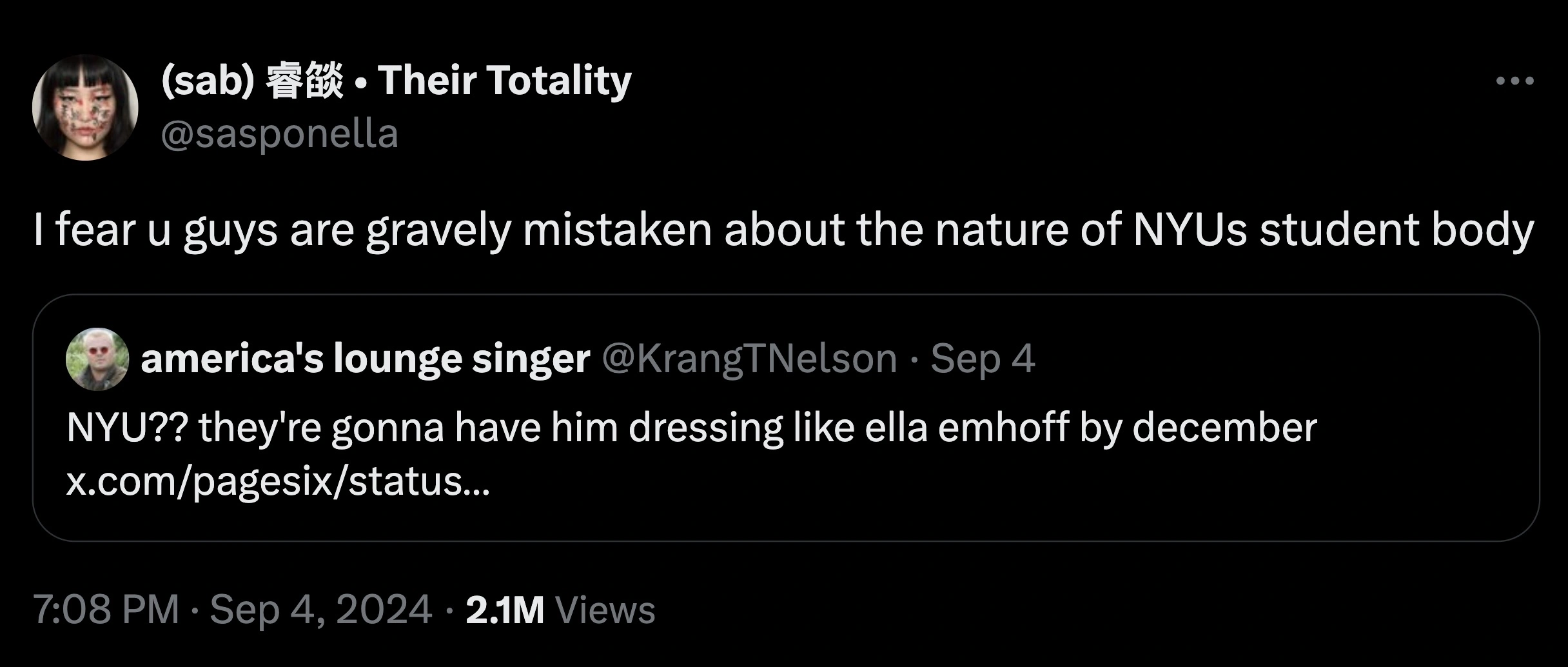Open the sasponella profile picture
Viewport: 1568px width, 667px height.
click(x=85, y=108)
